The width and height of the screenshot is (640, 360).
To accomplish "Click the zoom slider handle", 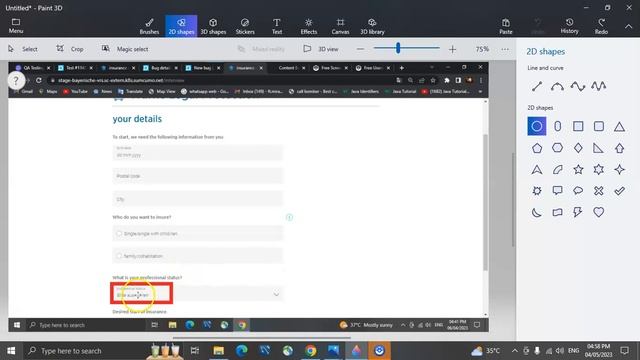I will pos(398,48).
